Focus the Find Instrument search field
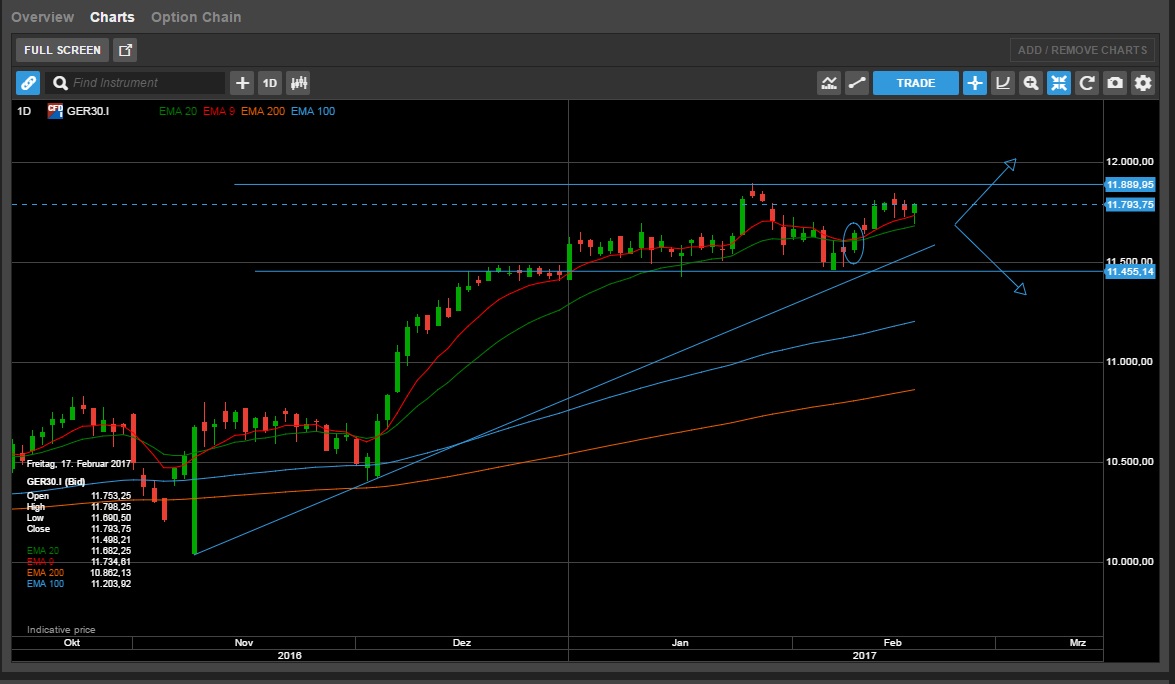The image size is (1175, 684). [135, 83]
